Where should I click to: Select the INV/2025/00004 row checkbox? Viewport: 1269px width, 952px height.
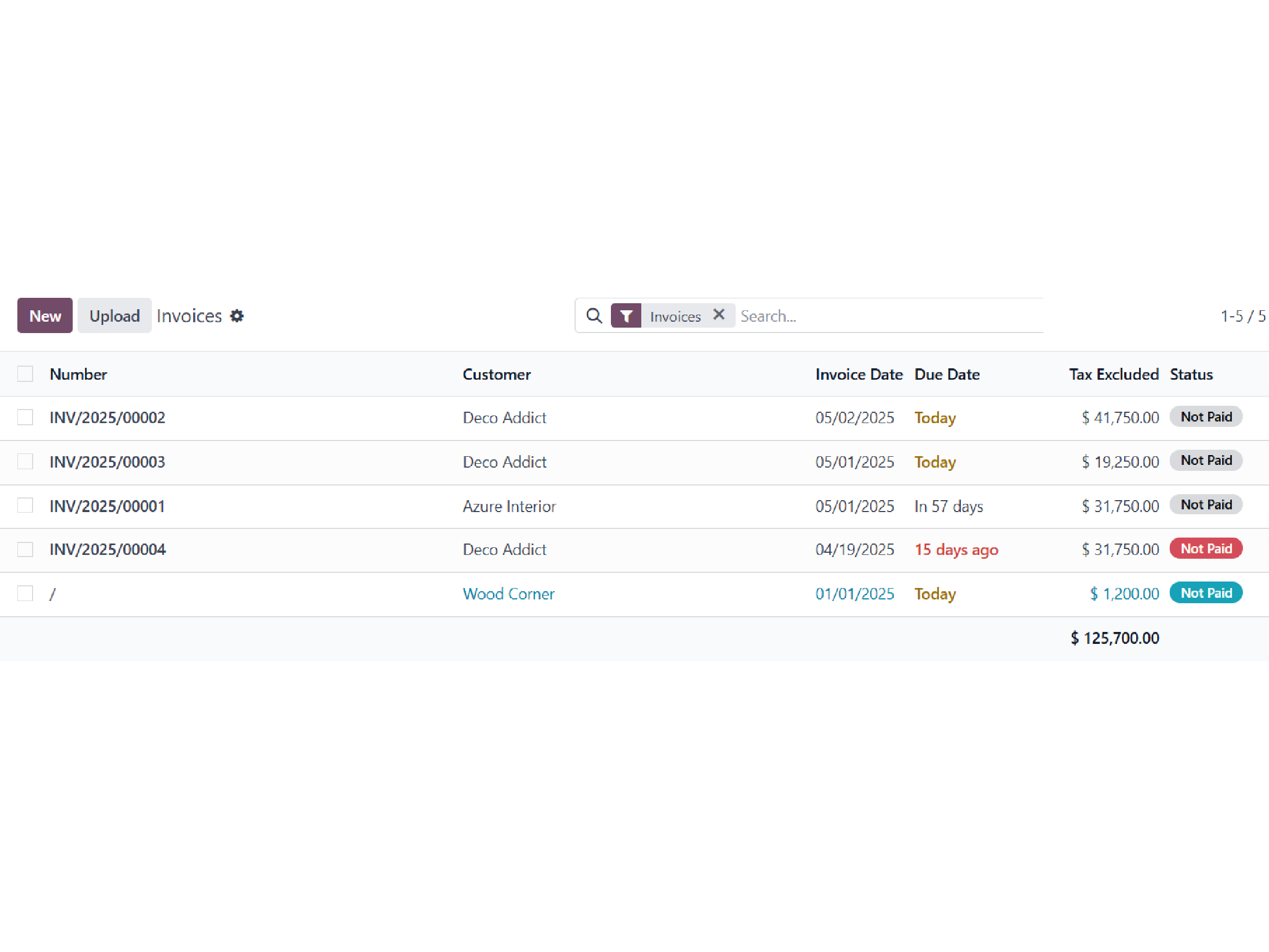point(25,550)
